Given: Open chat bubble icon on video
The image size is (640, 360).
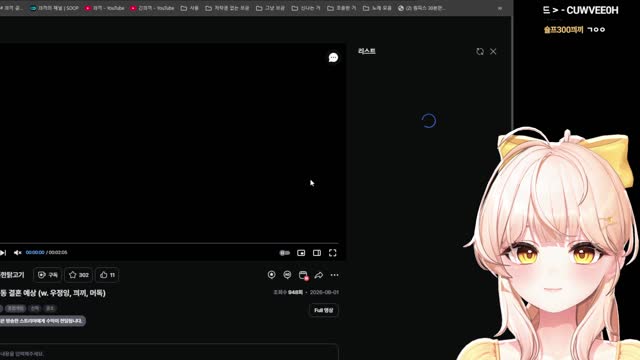Looking at the screenshot, I should [x=333, y=58].
